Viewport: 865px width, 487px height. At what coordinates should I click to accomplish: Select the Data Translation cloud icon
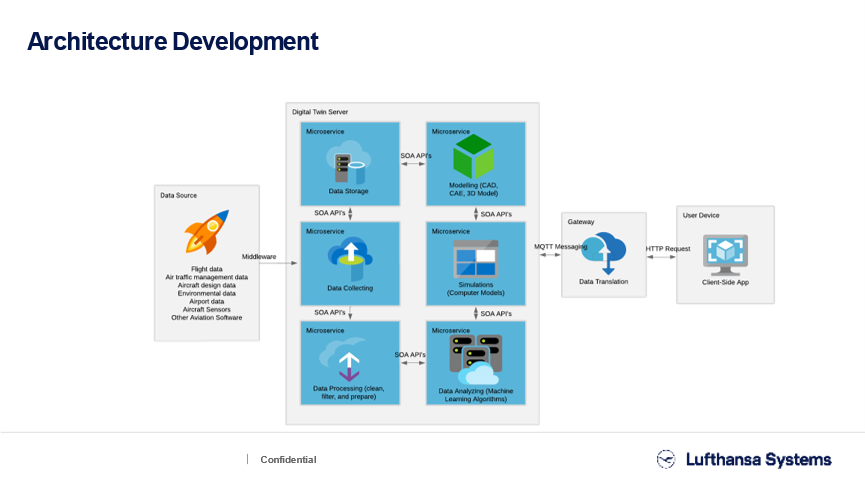tap(604, 253)
